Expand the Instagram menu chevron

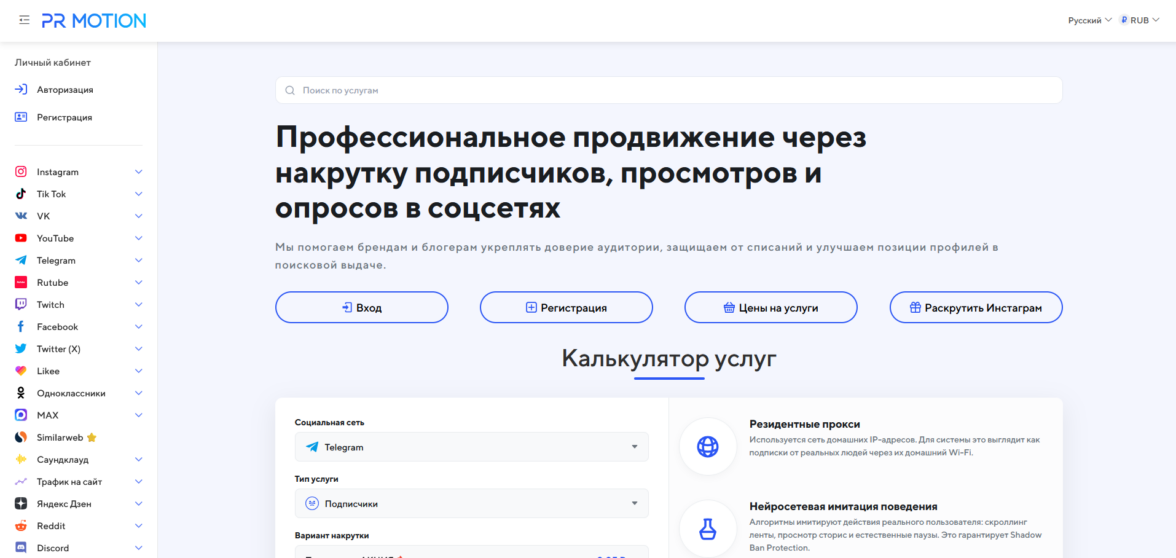click(x=138, y=172)
